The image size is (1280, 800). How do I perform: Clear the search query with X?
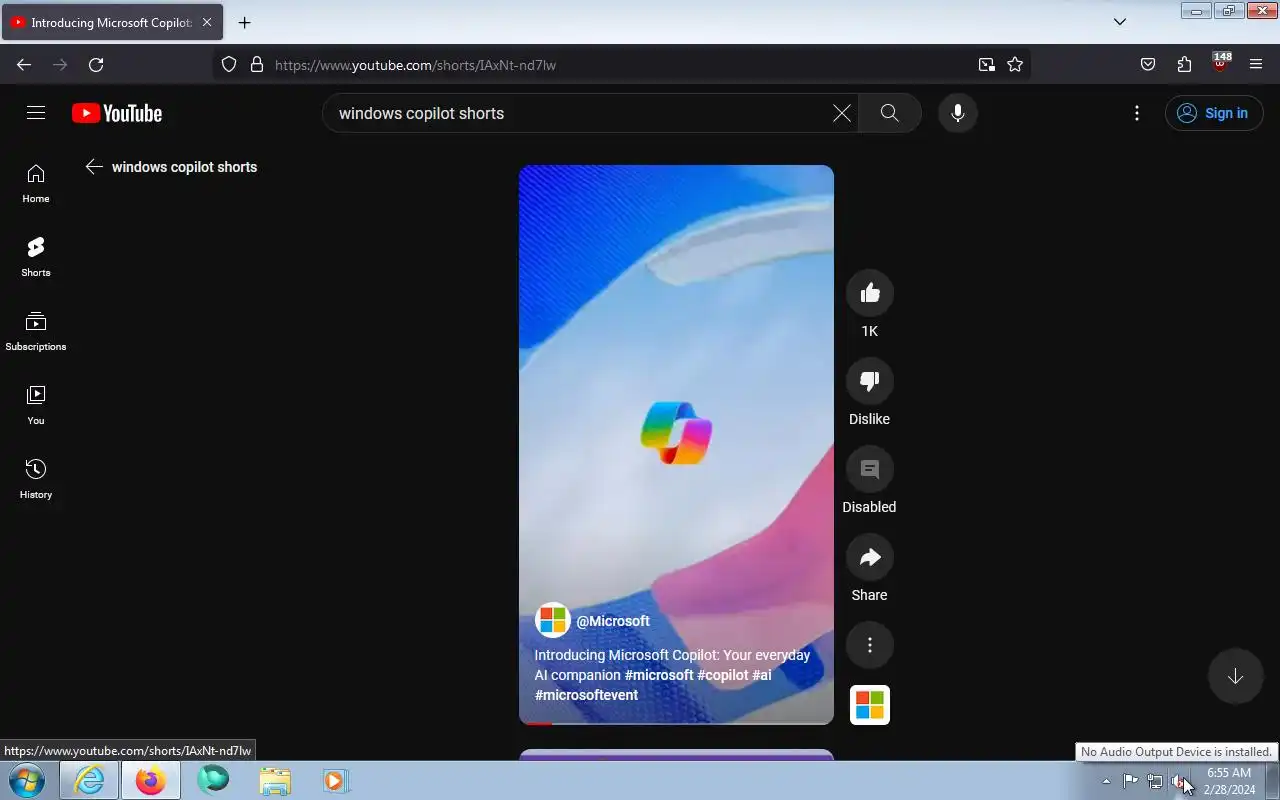click(842, 113)
